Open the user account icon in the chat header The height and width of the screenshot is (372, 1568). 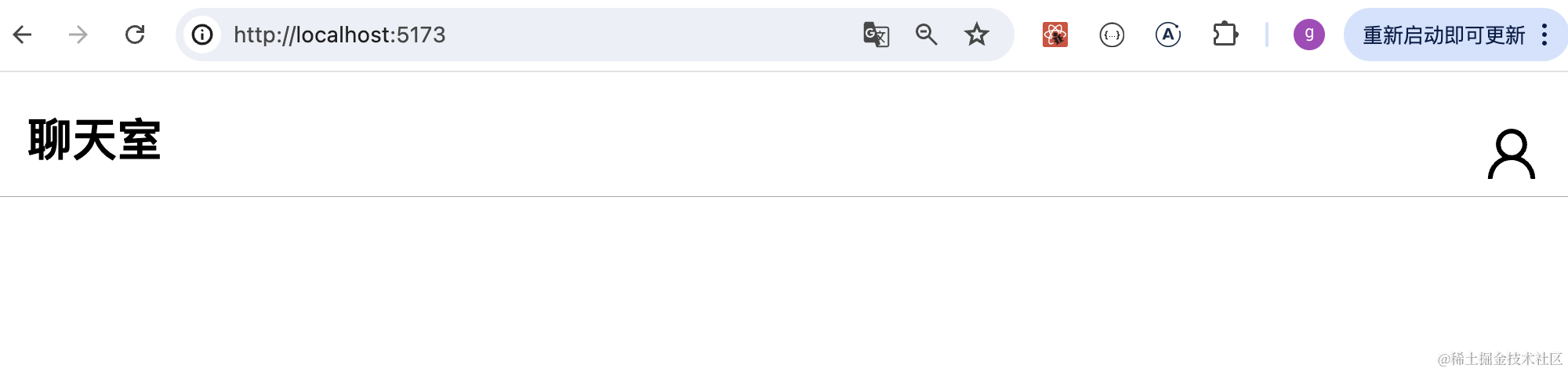click(x=1511, y=154)
